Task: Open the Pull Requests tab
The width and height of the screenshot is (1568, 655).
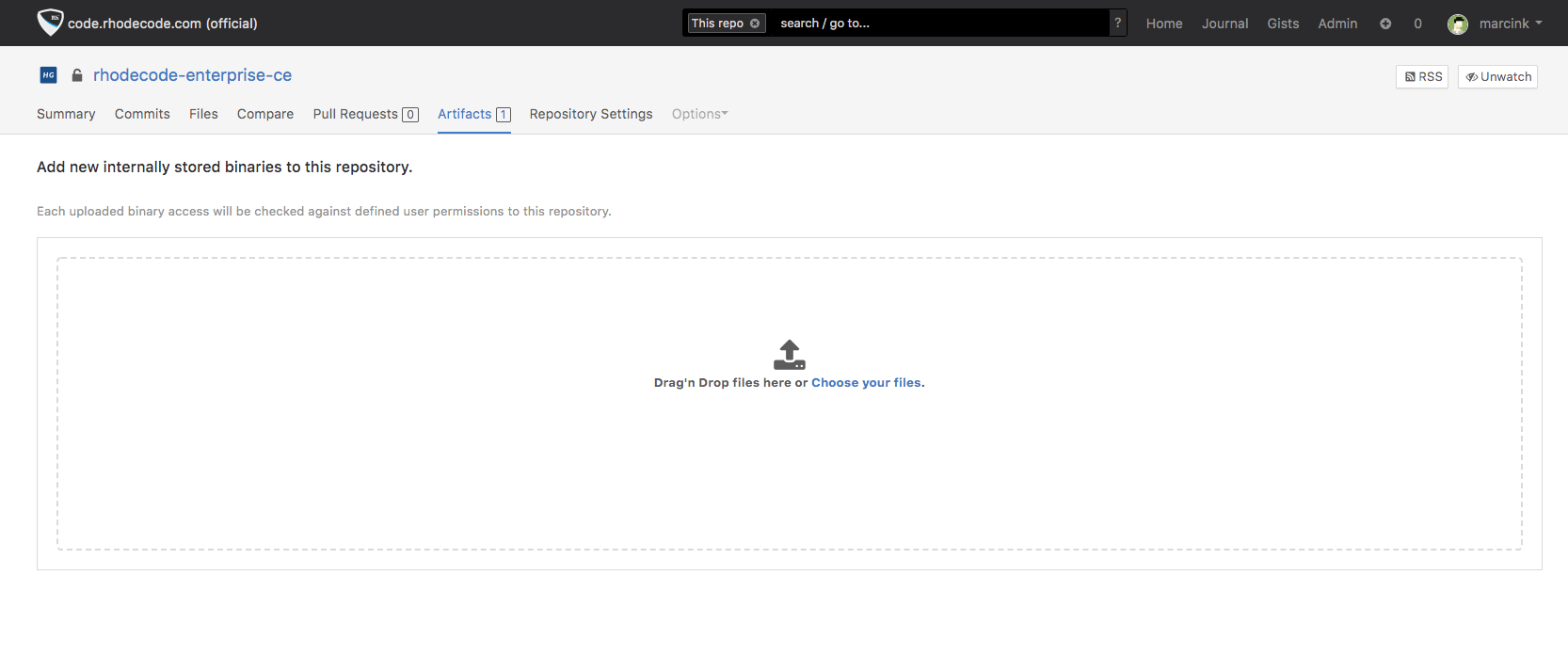Action: 364,114
